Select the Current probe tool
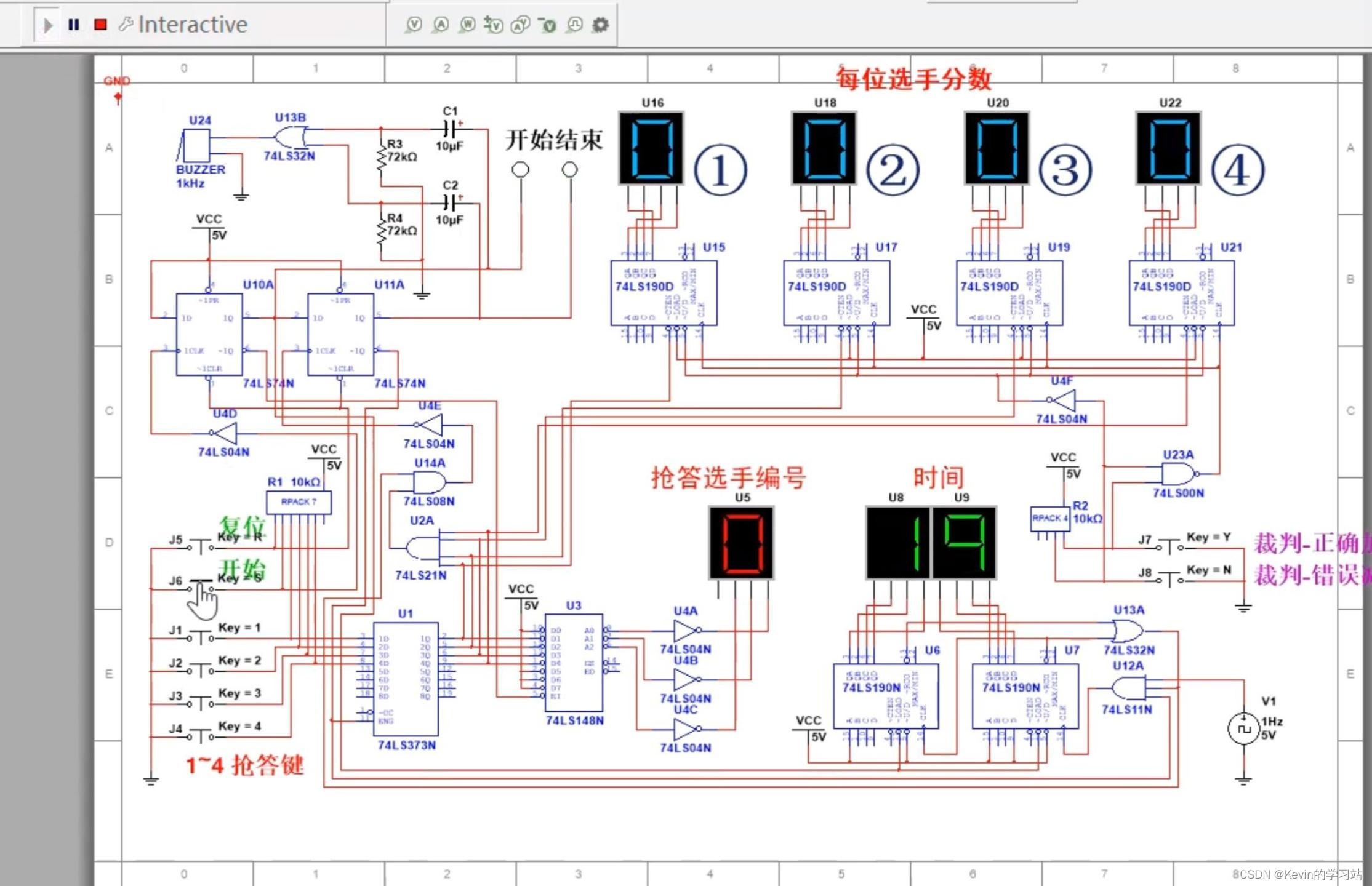 coord(440,25)
